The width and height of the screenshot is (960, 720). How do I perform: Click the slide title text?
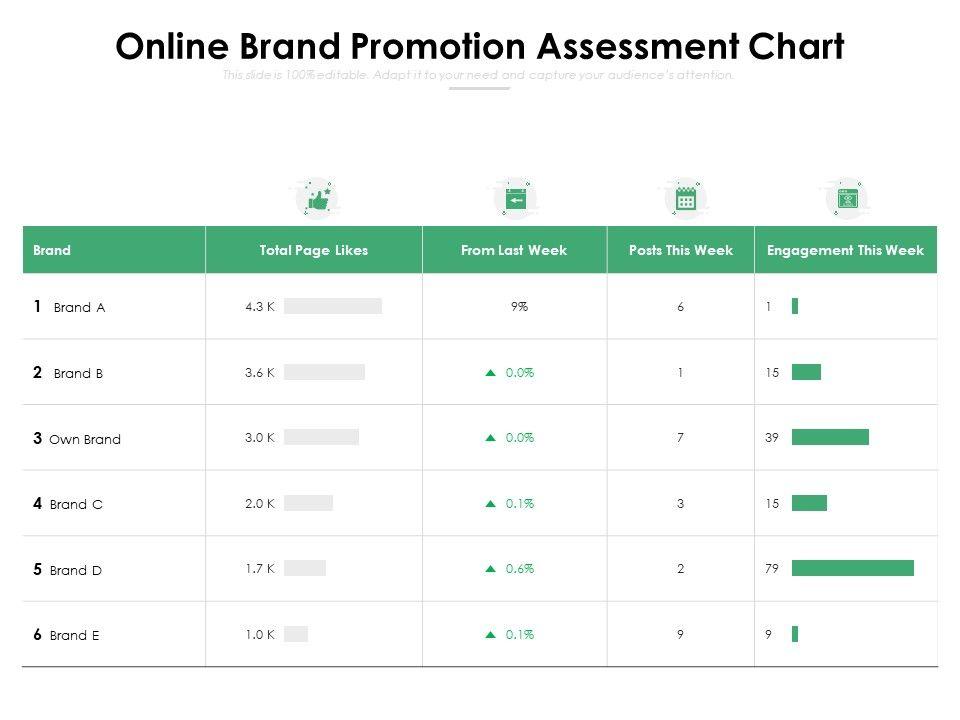coord(480,47)
